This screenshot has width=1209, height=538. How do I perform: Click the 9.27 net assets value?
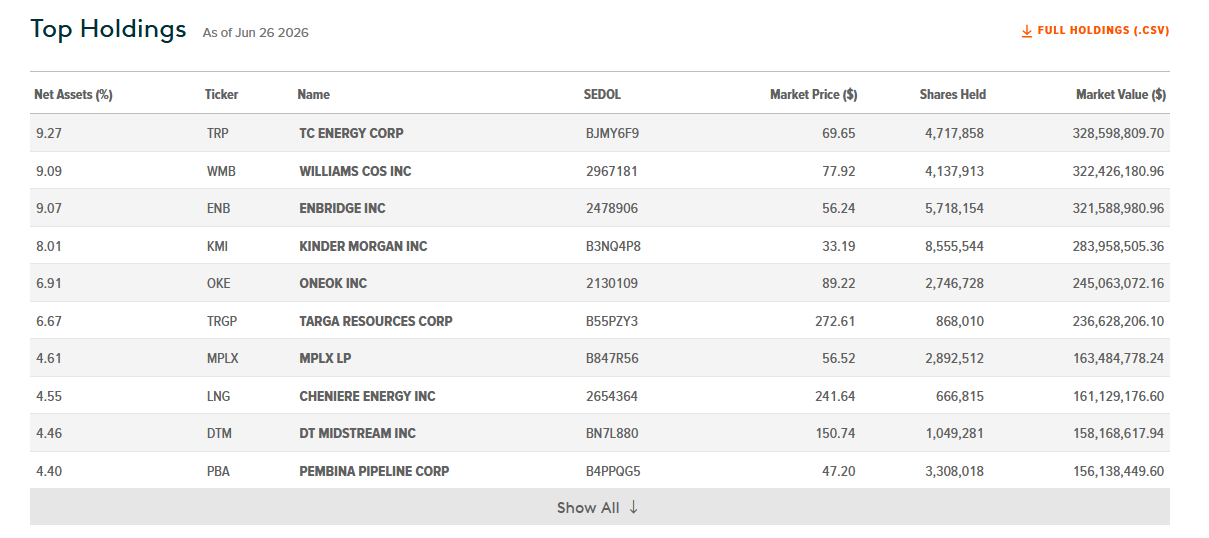(x=49, y=133)
